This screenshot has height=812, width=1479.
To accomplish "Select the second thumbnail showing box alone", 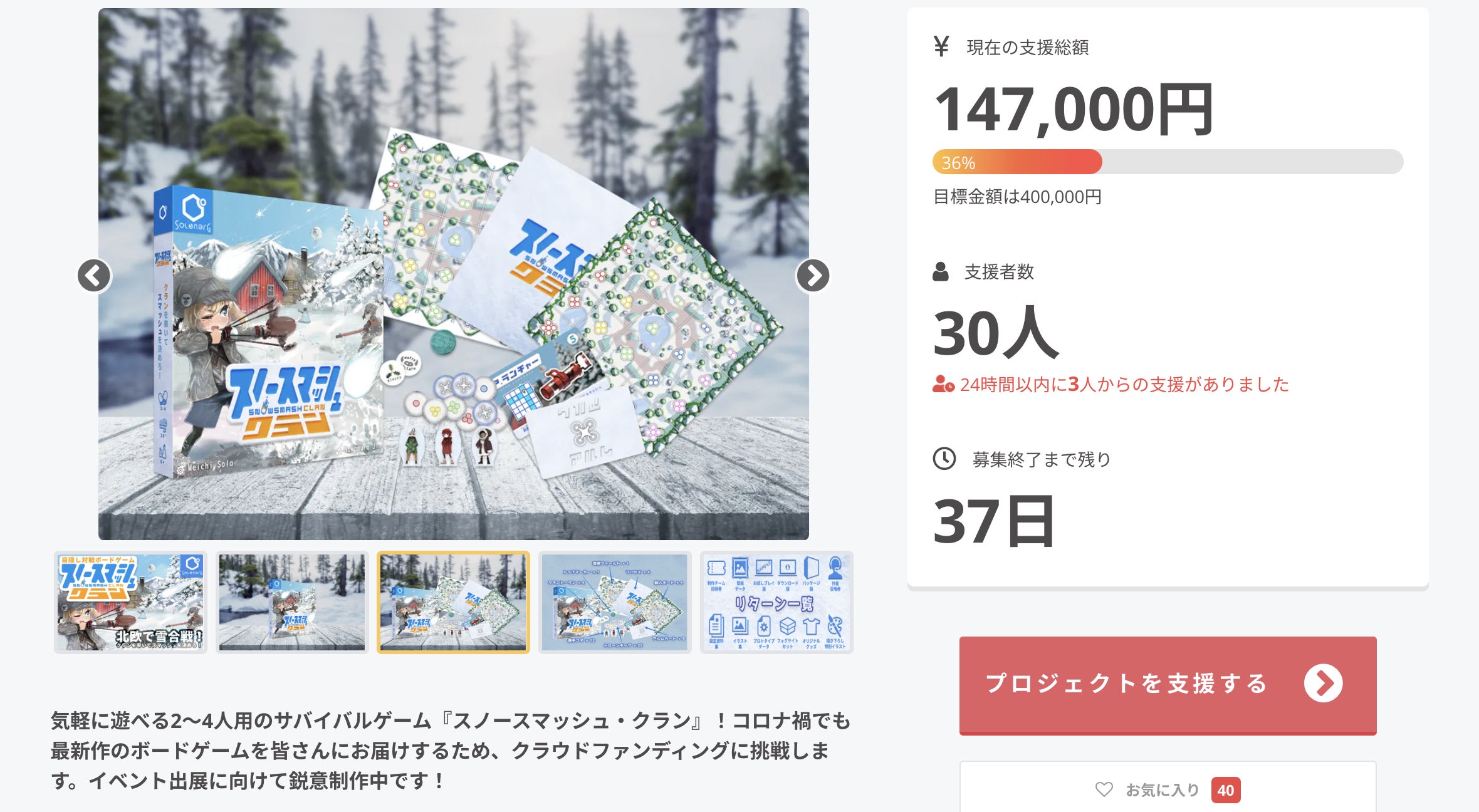I will [x=292, y=602].
